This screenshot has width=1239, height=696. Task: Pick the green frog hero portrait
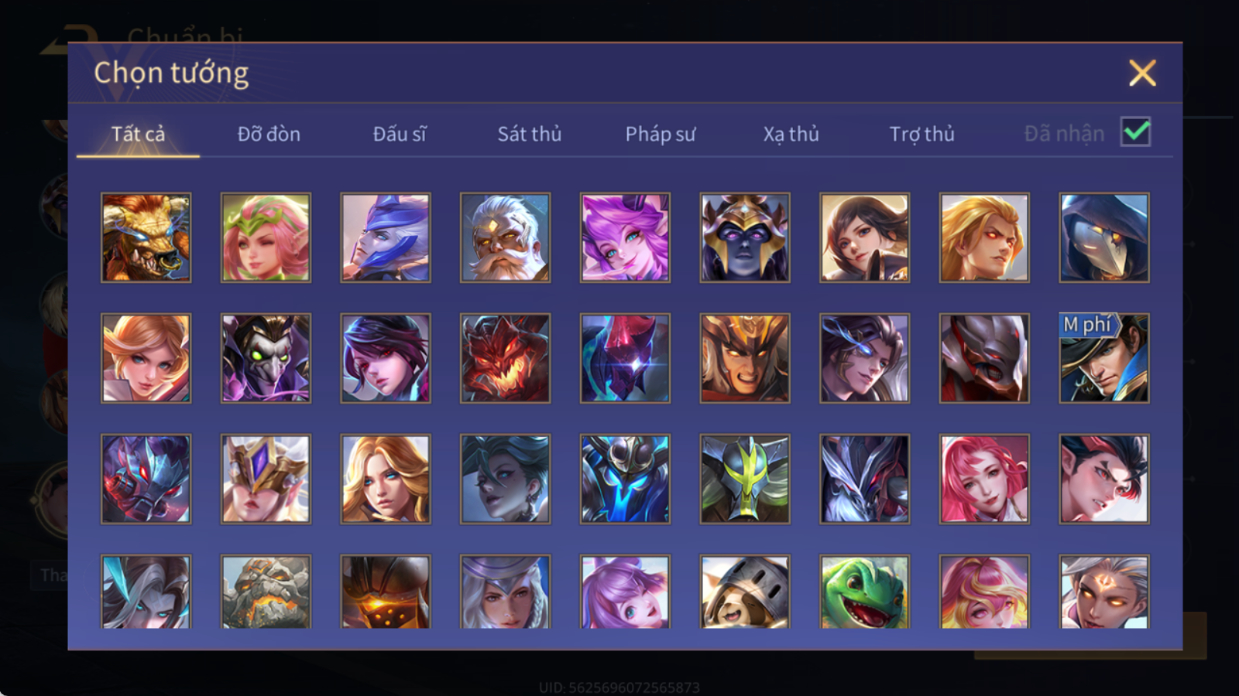865,592
